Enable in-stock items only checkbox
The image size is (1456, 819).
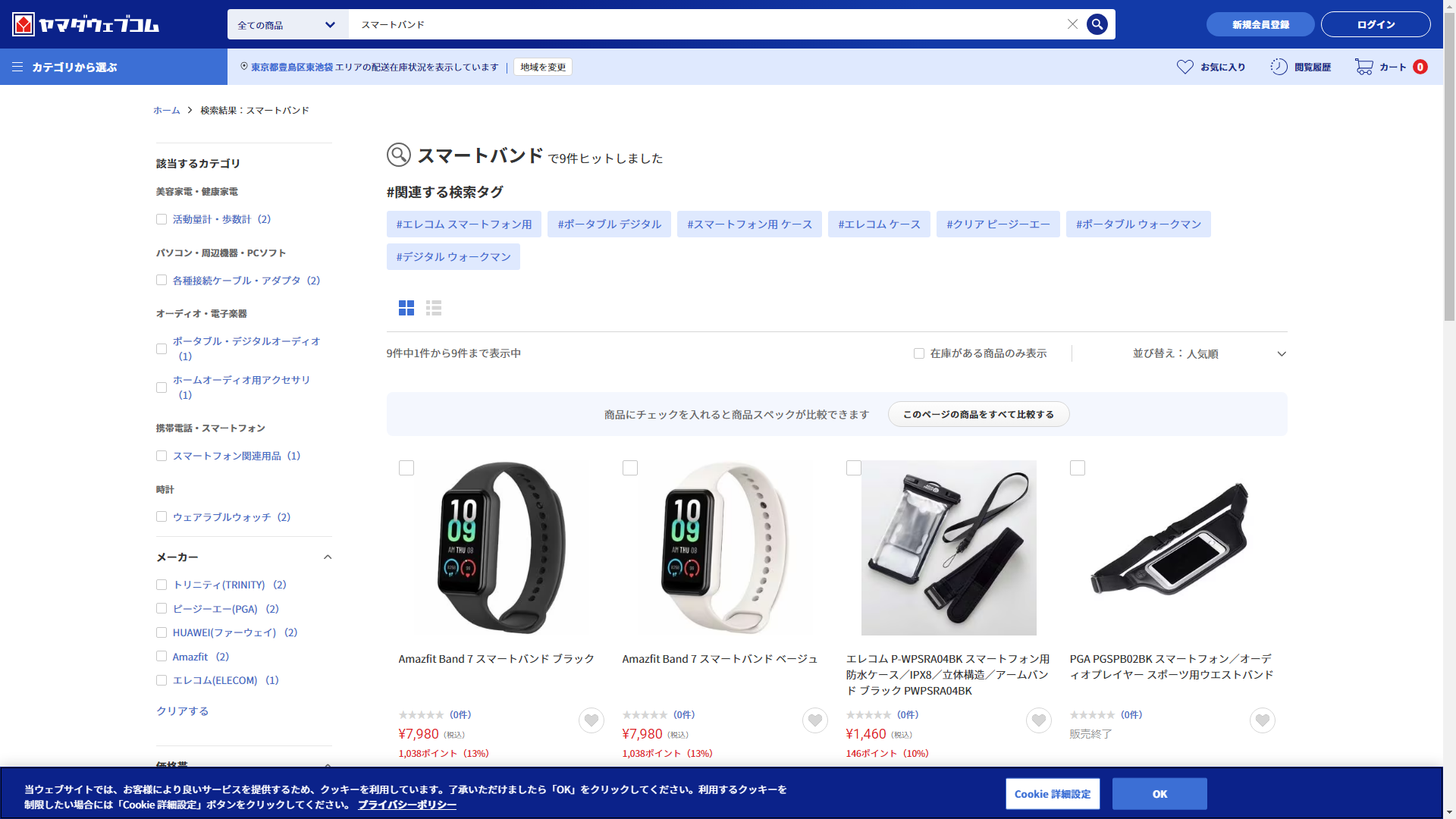(919, 353)
